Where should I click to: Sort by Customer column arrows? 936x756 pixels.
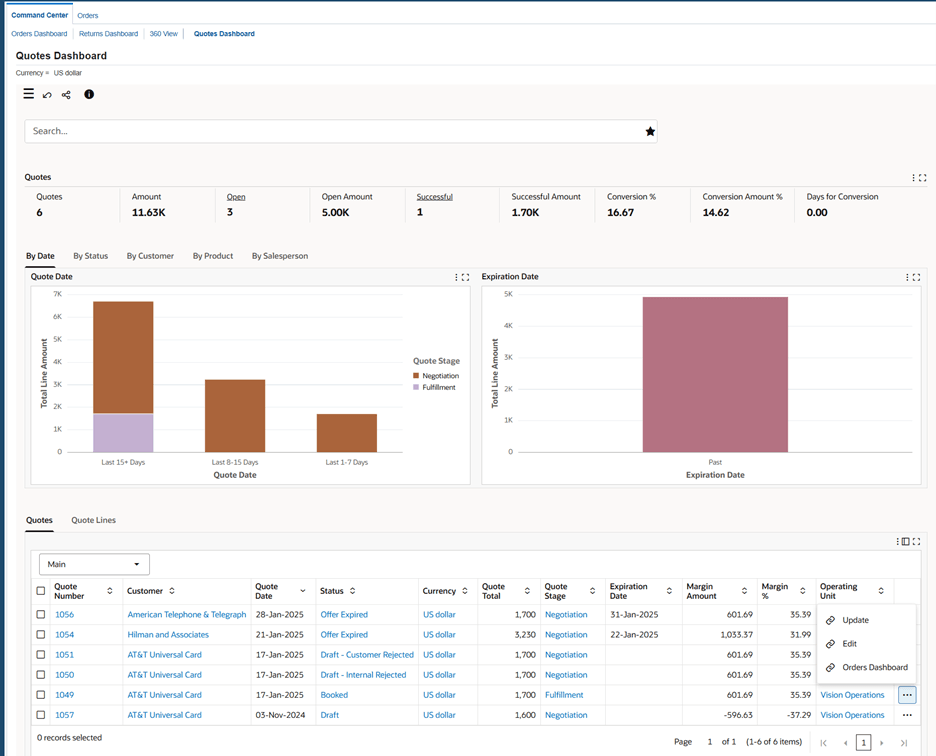(x=172, y=591)
